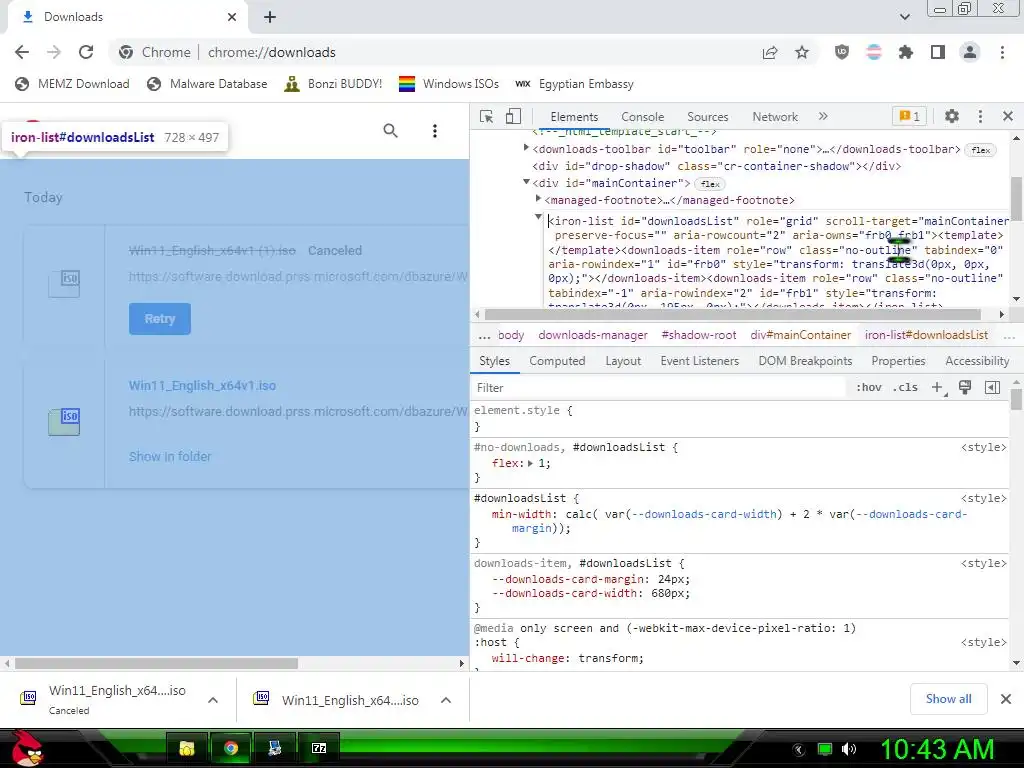
Task: Switch to the Network tab
Action: (775, 117)
